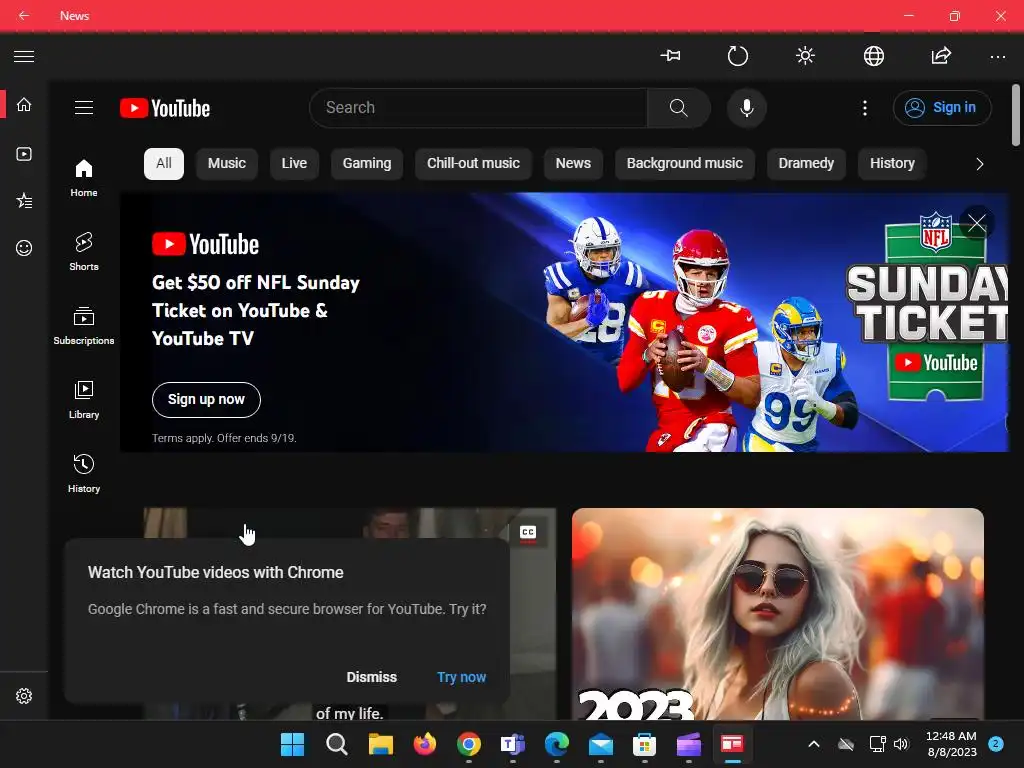This screenshot has width=1024, height=768.
Task: Expand hidden system tray icons
Action: point(814,744)
